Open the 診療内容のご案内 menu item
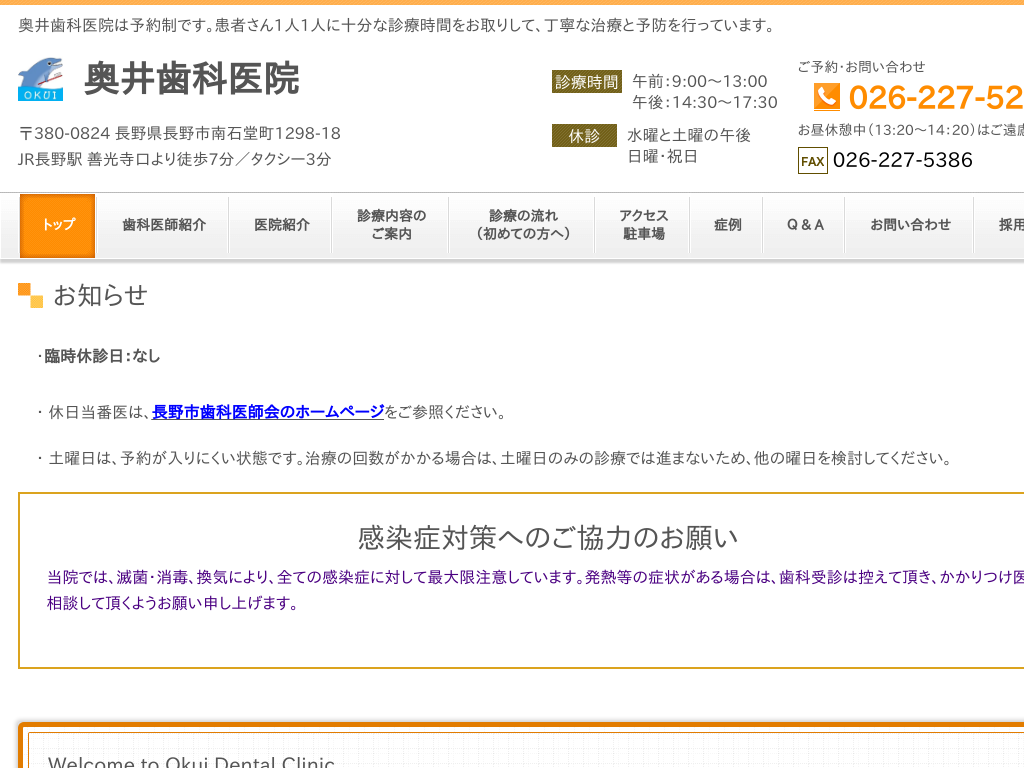 click(389, 225)
